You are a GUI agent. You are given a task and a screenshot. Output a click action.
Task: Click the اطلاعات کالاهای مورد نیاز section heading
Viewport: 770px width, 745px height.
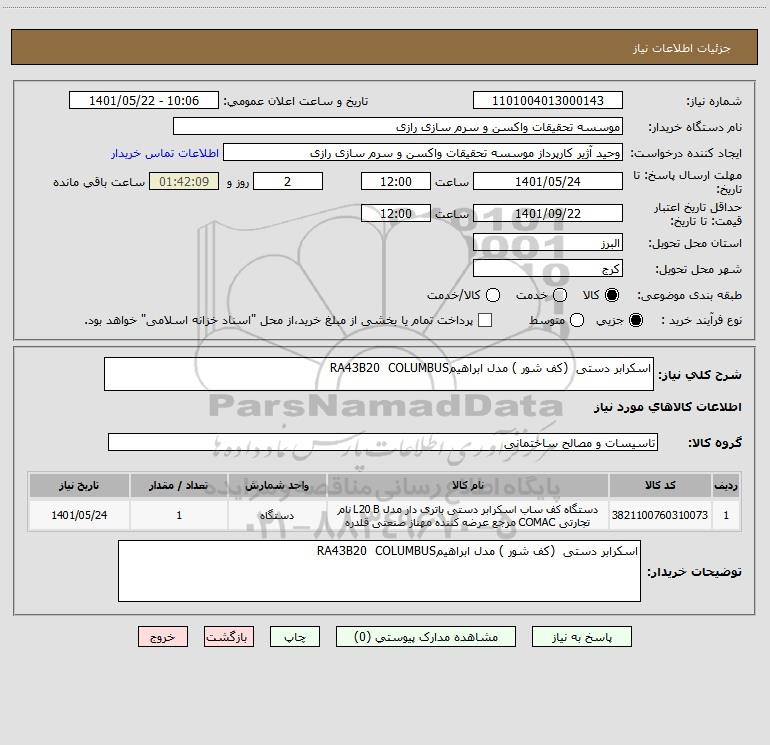tap(667, 407)
